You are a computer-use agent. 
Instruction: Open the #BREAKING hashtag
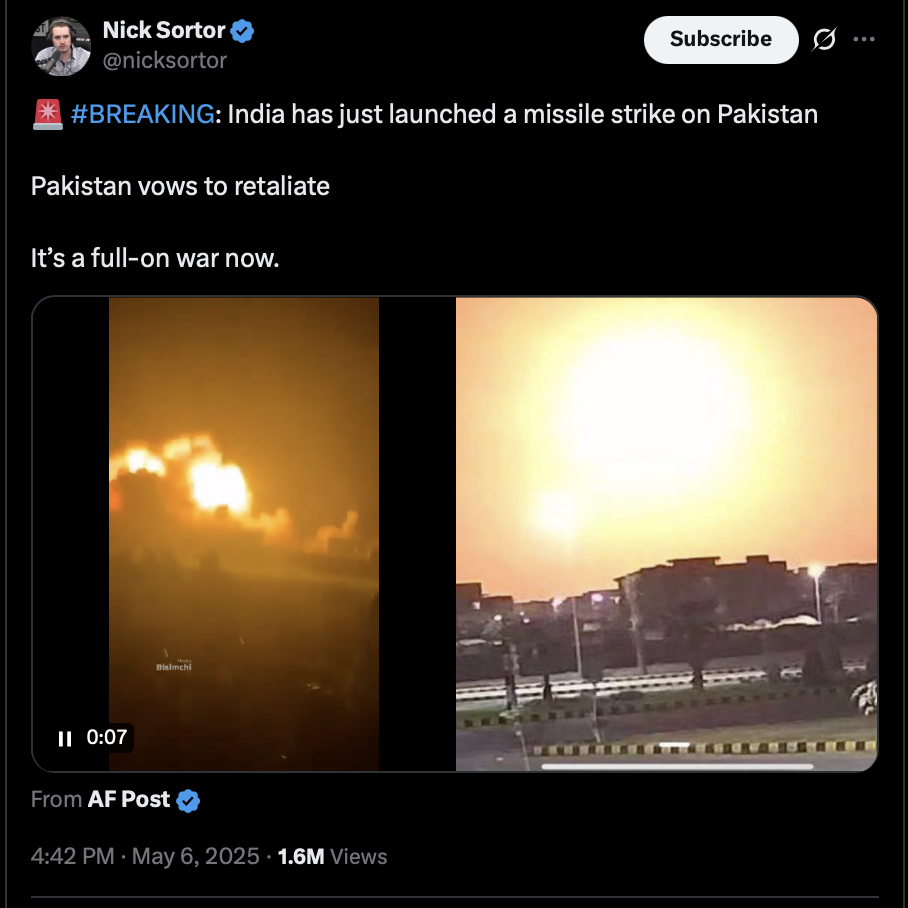coord(142,114)
